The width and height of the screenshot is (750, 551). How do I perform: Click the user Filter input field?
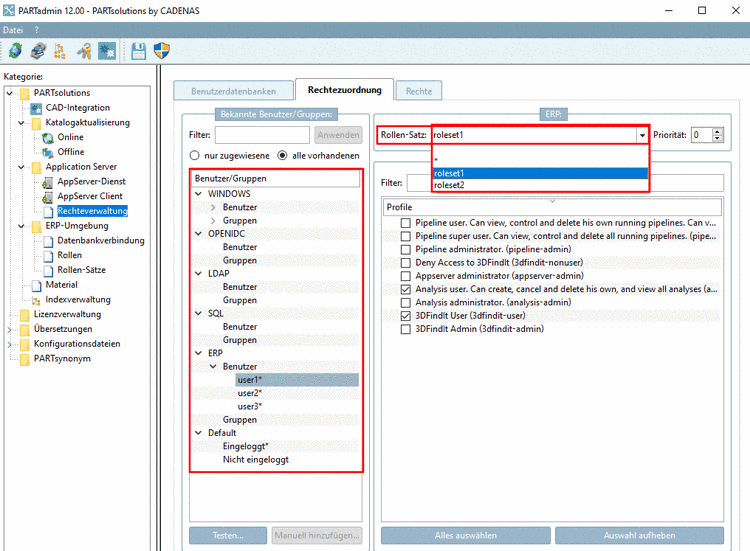(262, 135)
